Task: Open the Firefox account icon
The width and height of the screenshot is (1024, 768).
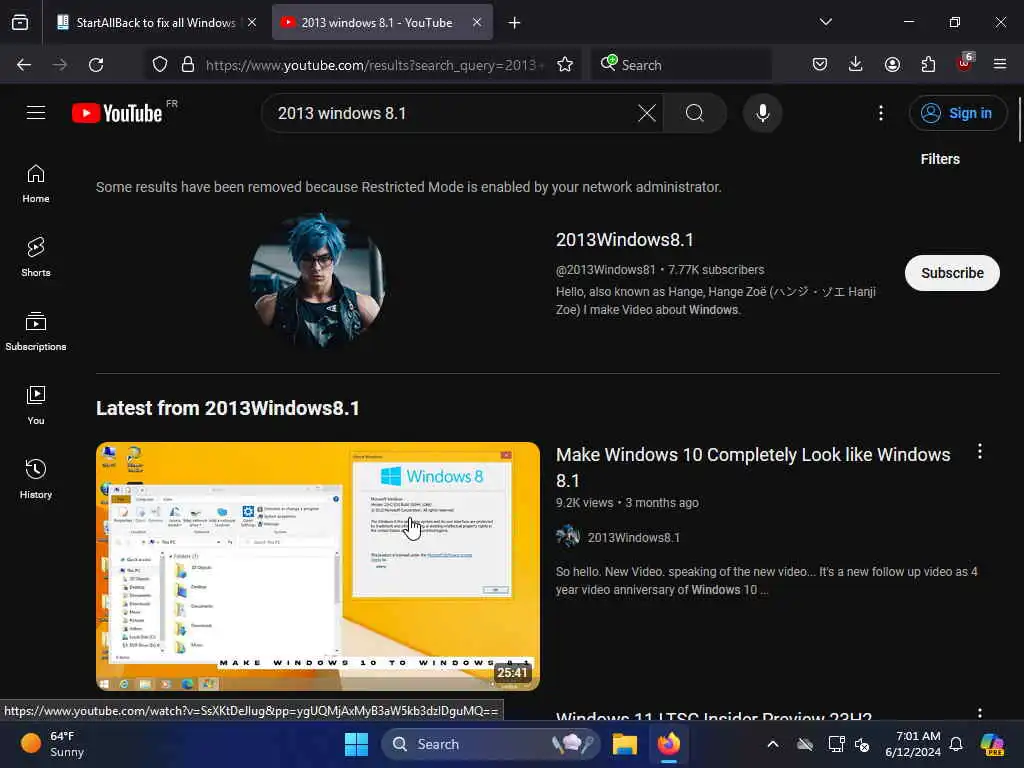Action: coord(892,64)
